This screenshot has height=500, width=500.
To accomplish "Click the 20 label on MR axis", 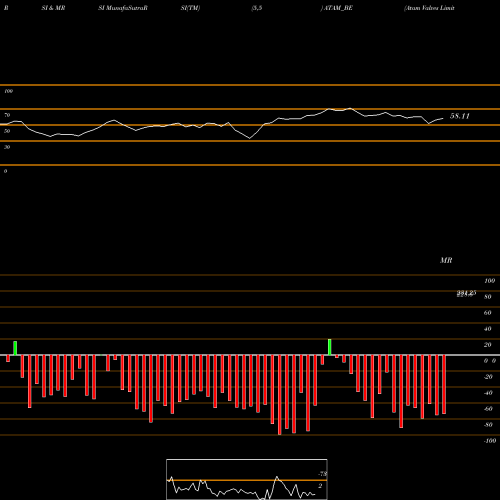I will 488,345.
